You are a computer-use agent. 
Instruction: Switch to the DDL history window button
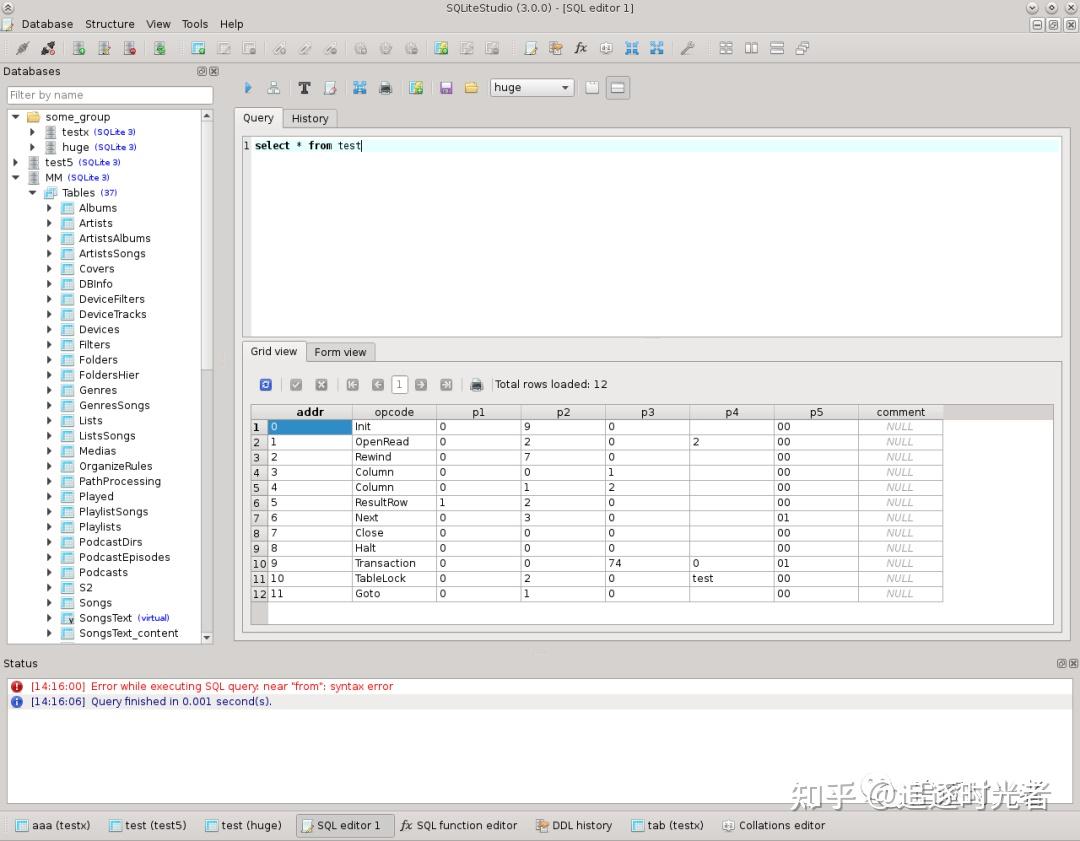[573, 825]
